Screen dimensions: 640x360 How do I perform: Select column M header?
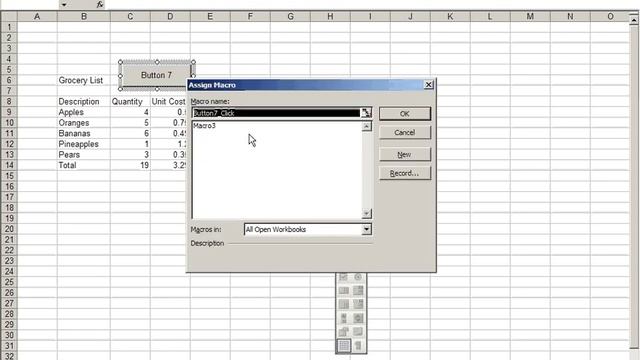tap(530, 16)
